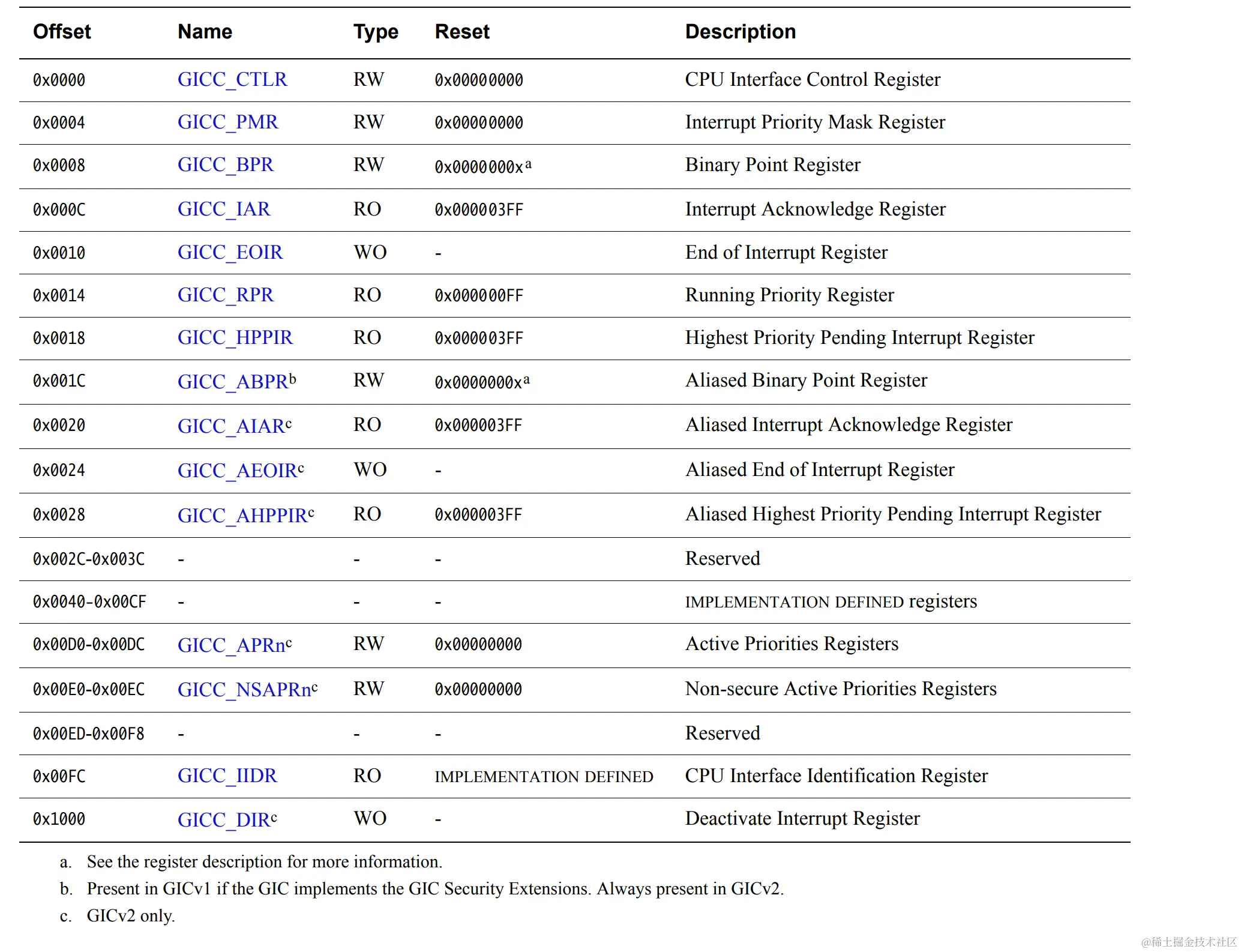This screenshot has width=1241, height=952.
Task: Open the GICC_CTLR register link
Action: [232, 80]
